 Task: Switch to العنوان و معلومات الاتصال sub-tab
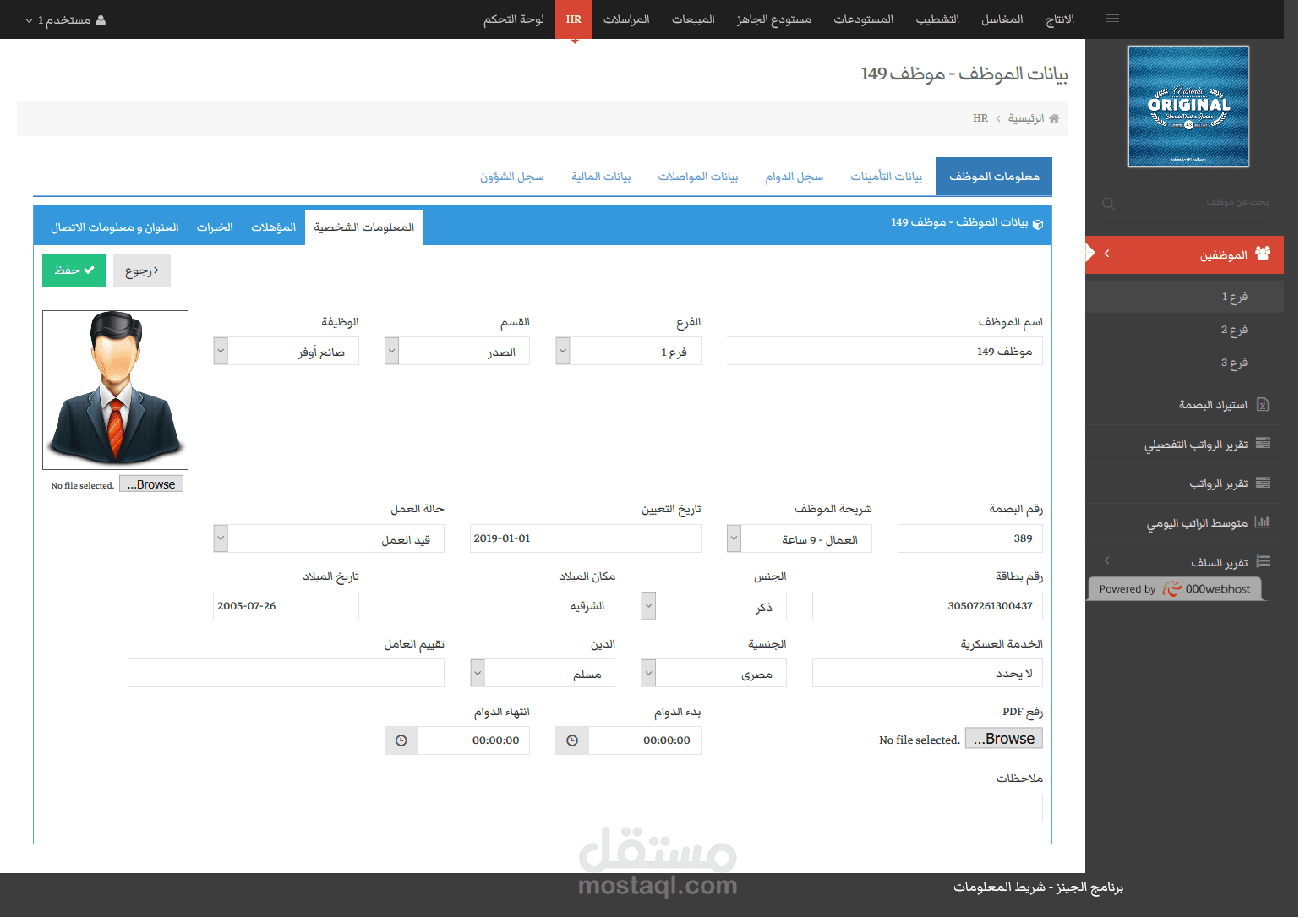point(115,227)
